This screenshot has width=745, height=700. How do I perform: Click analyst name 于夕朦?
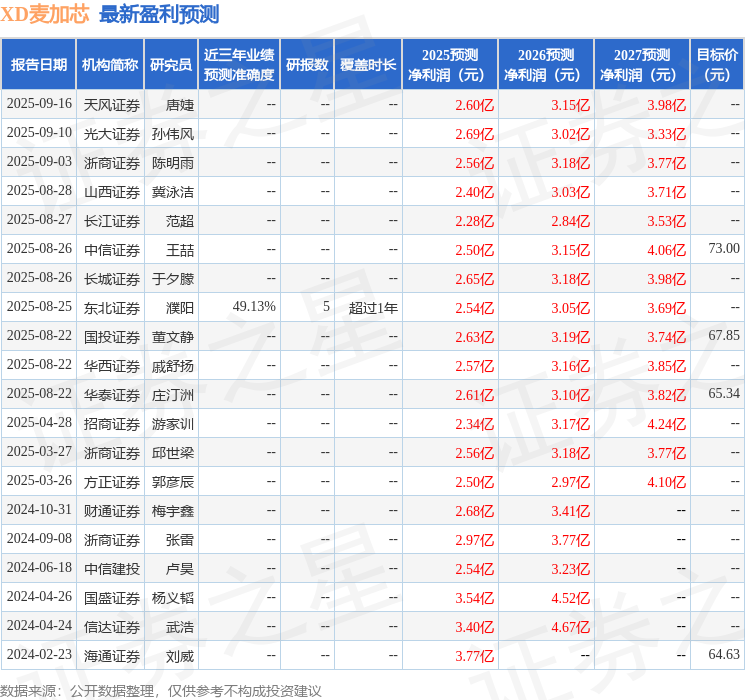(x=173, y=279)
